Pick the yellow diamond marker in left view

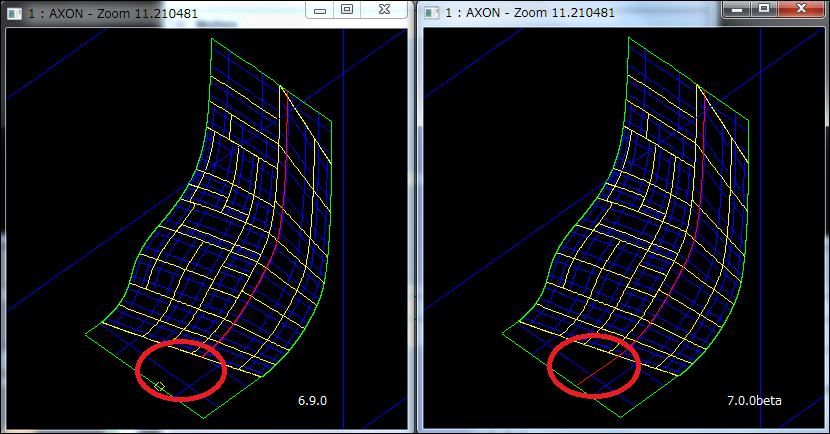pyautogui.click(x=160, y=385)
